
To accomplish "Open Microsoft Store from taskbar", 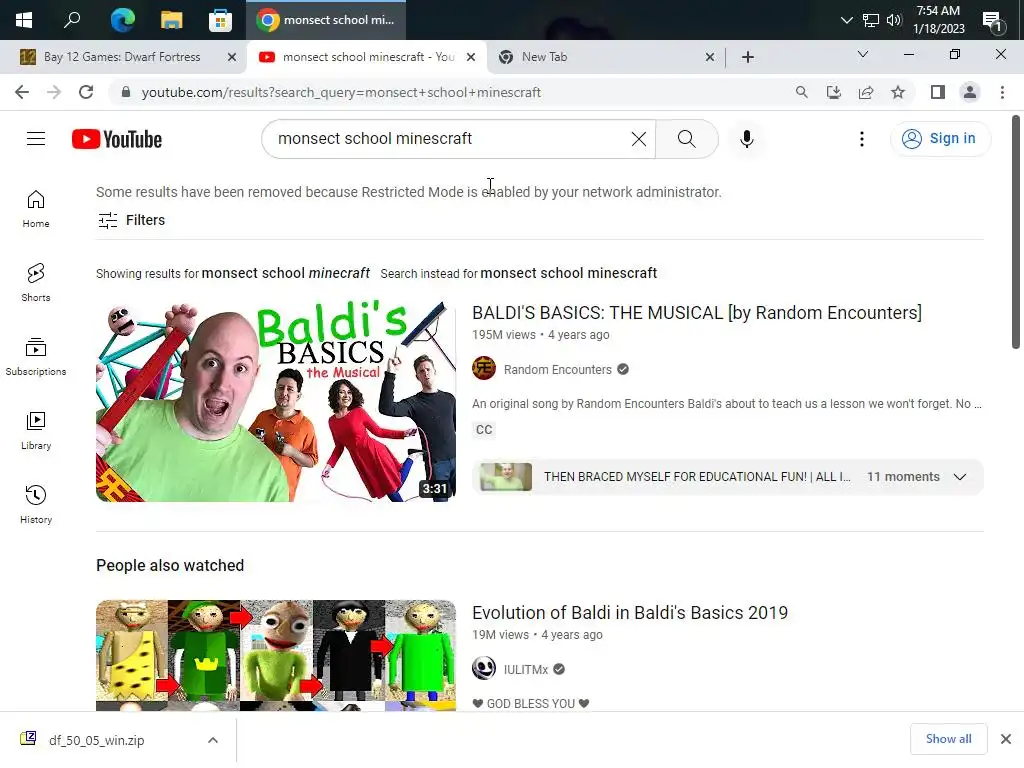I will pos(220,20).
